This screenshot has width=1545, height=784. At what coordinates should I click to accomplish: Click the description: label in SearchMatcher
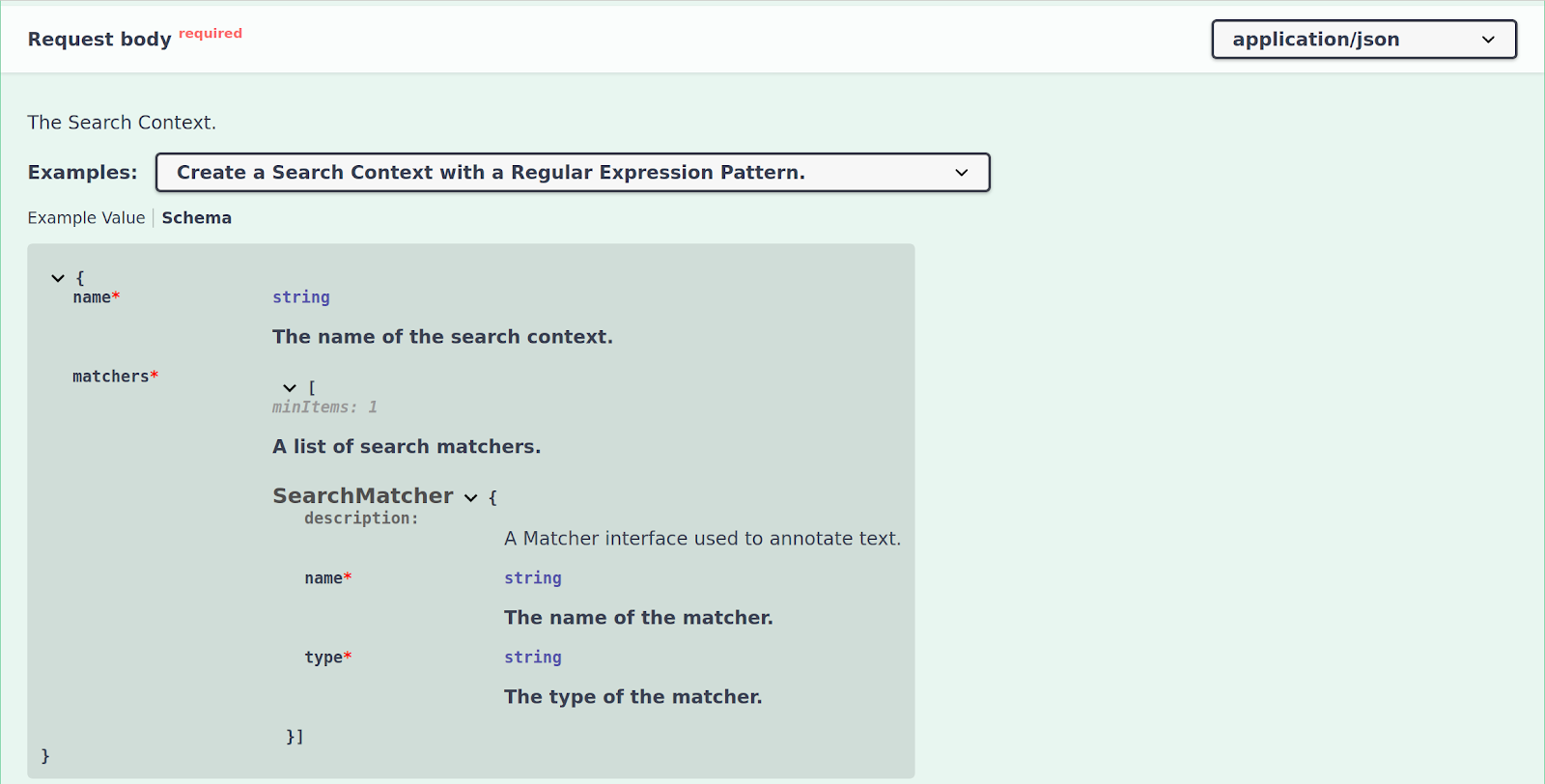click(x=361, y=518)
